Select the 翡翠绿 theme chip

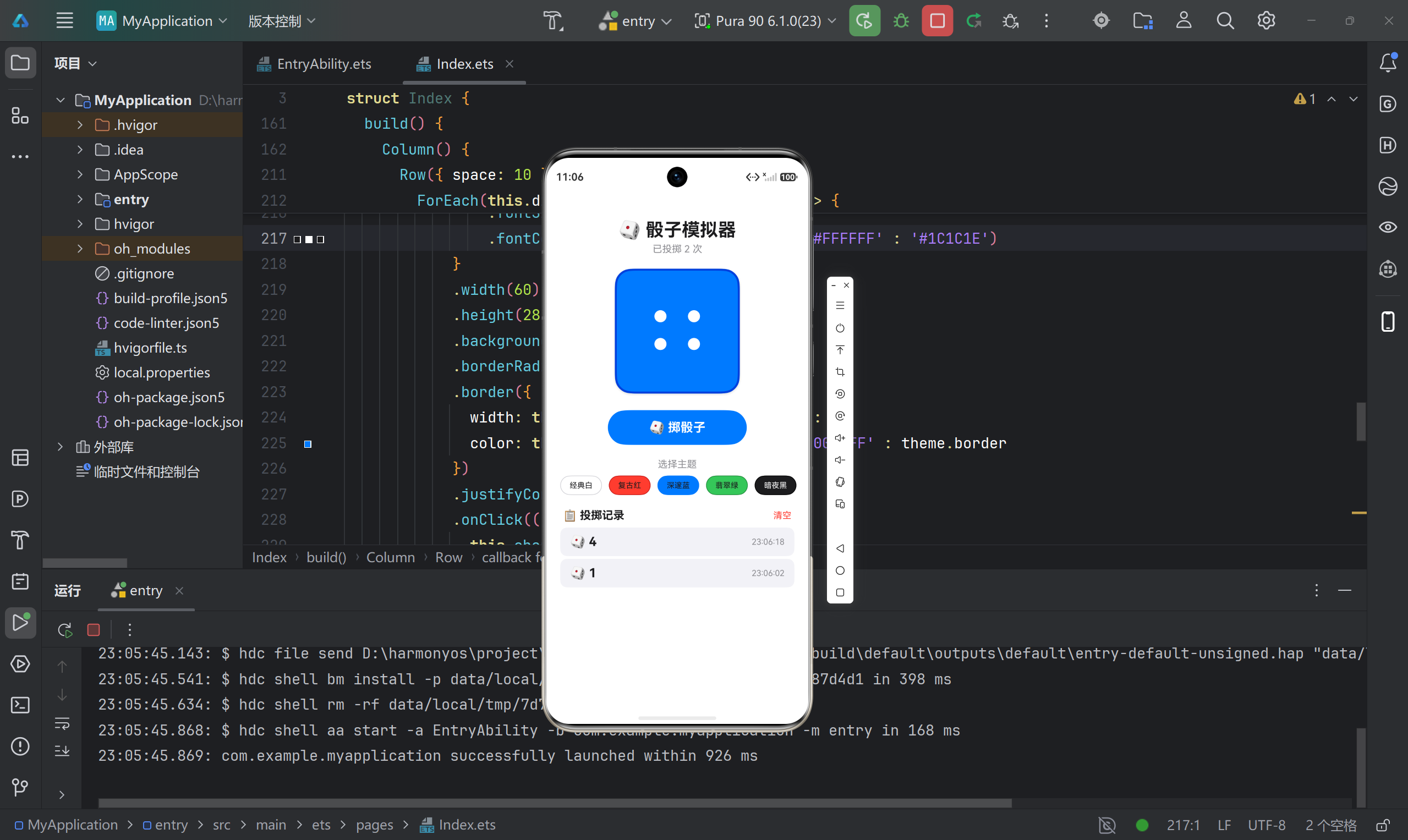coord(726,486)
